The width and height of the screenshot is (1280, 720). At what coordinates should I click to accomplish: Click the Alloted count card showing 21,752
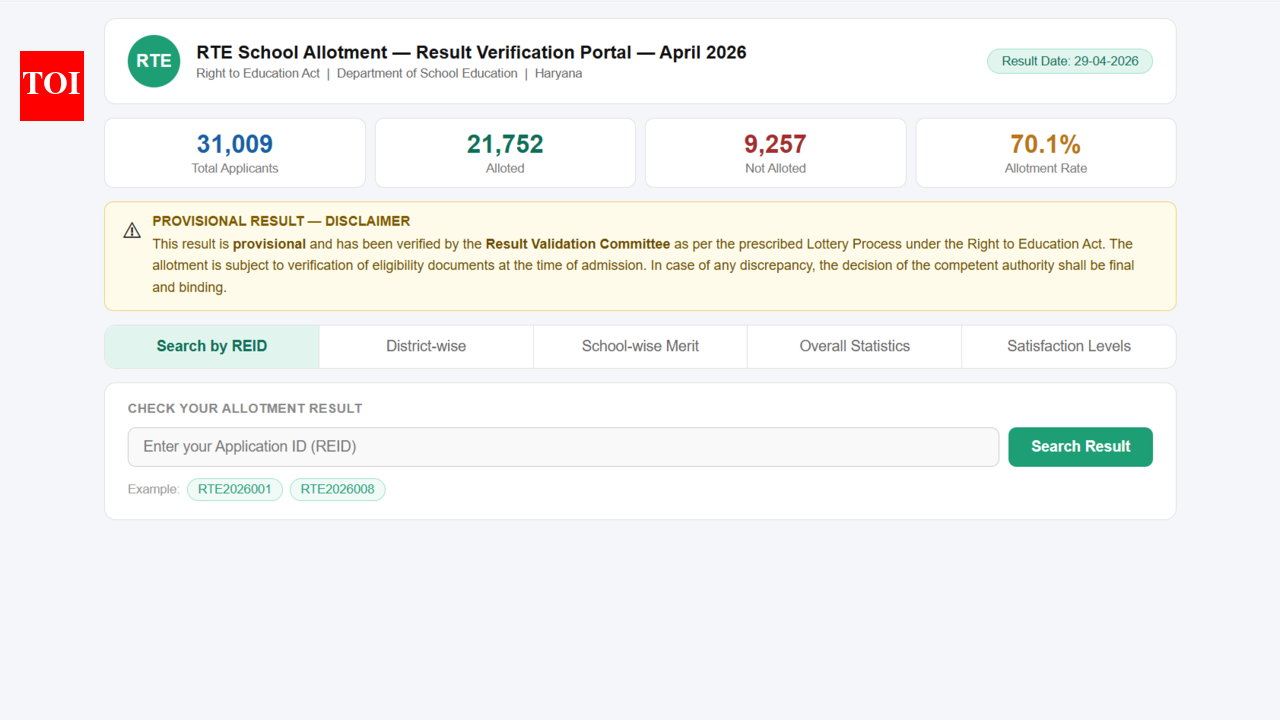point(504,152)
